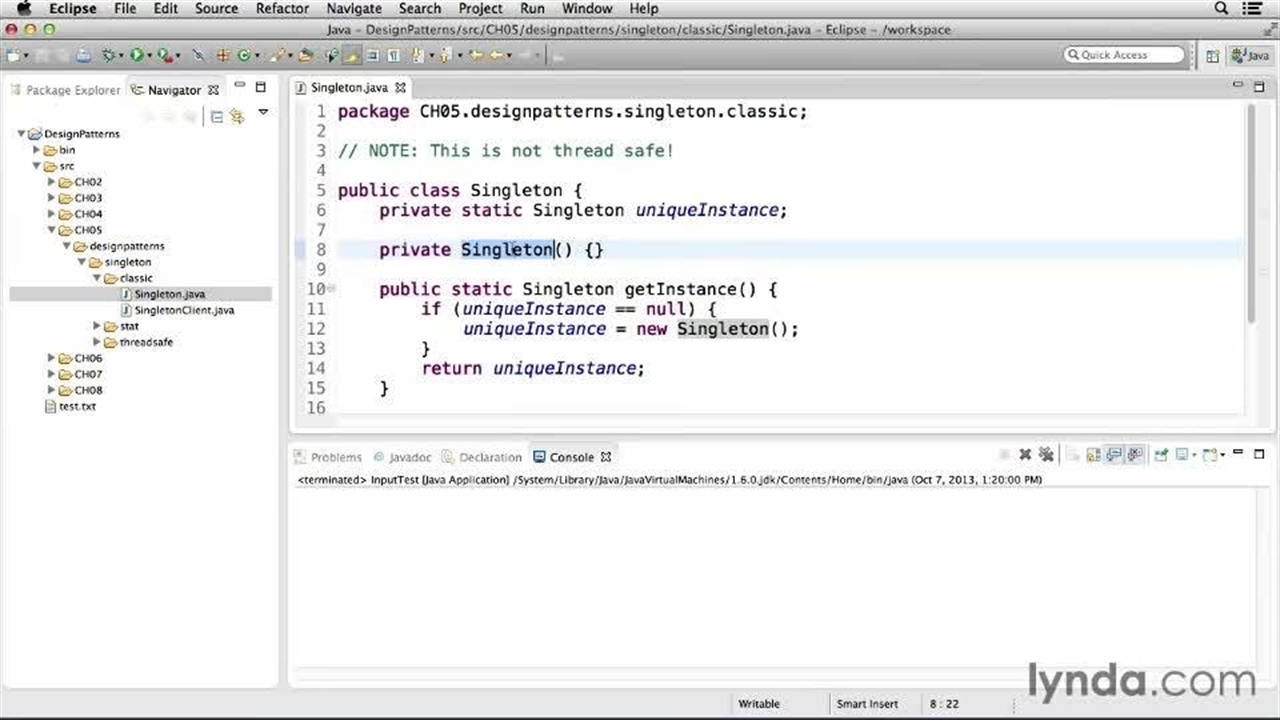Click the Apple menu icon
The height and width of the screenshot is (720, 1280).
point(23,8)
